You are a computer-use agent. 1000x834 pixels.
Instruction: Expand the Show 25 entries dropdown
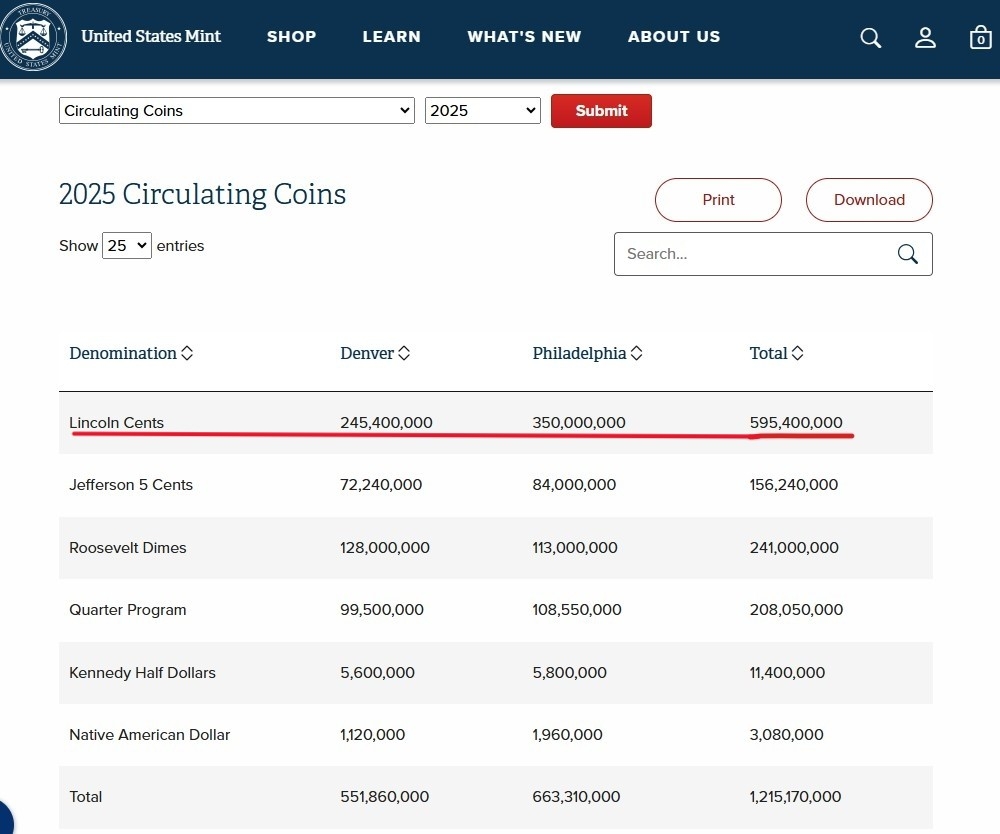click(127, 246)
